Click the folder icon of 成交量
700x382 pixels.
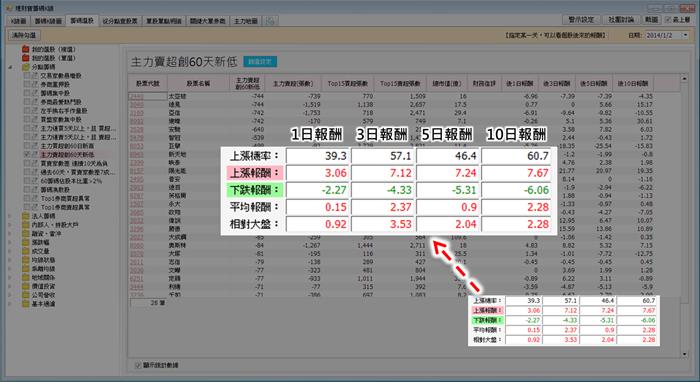tap(25, 251)
